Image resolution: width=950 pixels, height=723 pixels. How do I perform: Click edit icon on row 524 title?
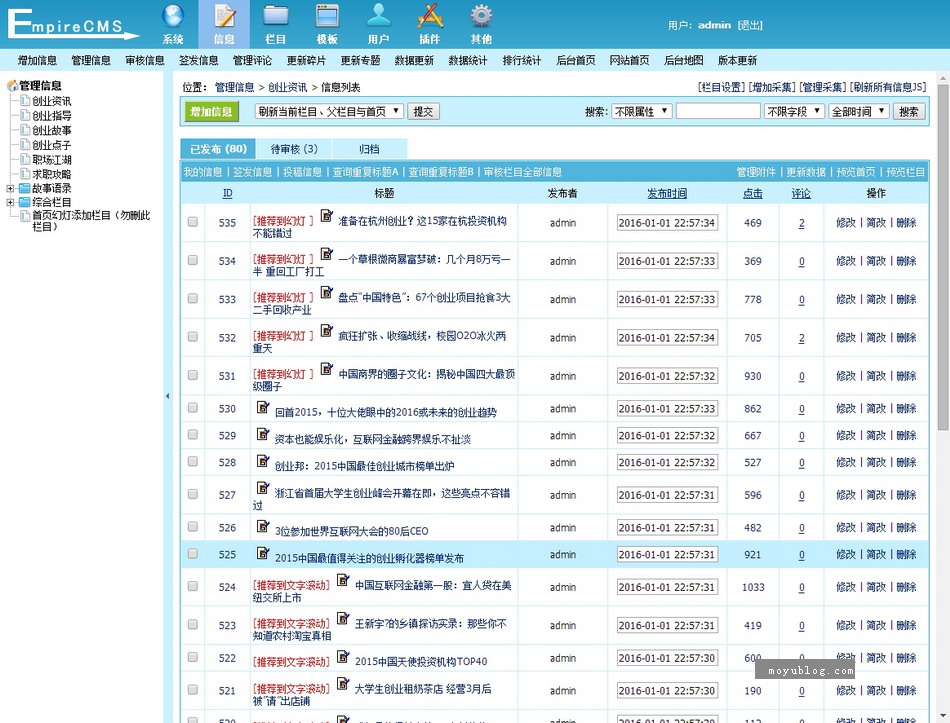(343, 580)
